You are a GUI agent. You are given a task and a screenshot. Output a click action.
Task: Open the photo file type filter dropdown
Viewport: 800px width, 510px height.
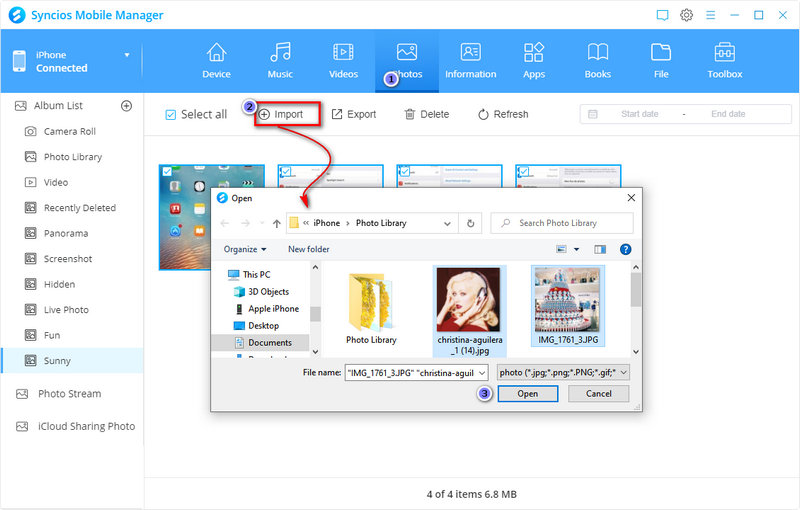click(563, 373)
